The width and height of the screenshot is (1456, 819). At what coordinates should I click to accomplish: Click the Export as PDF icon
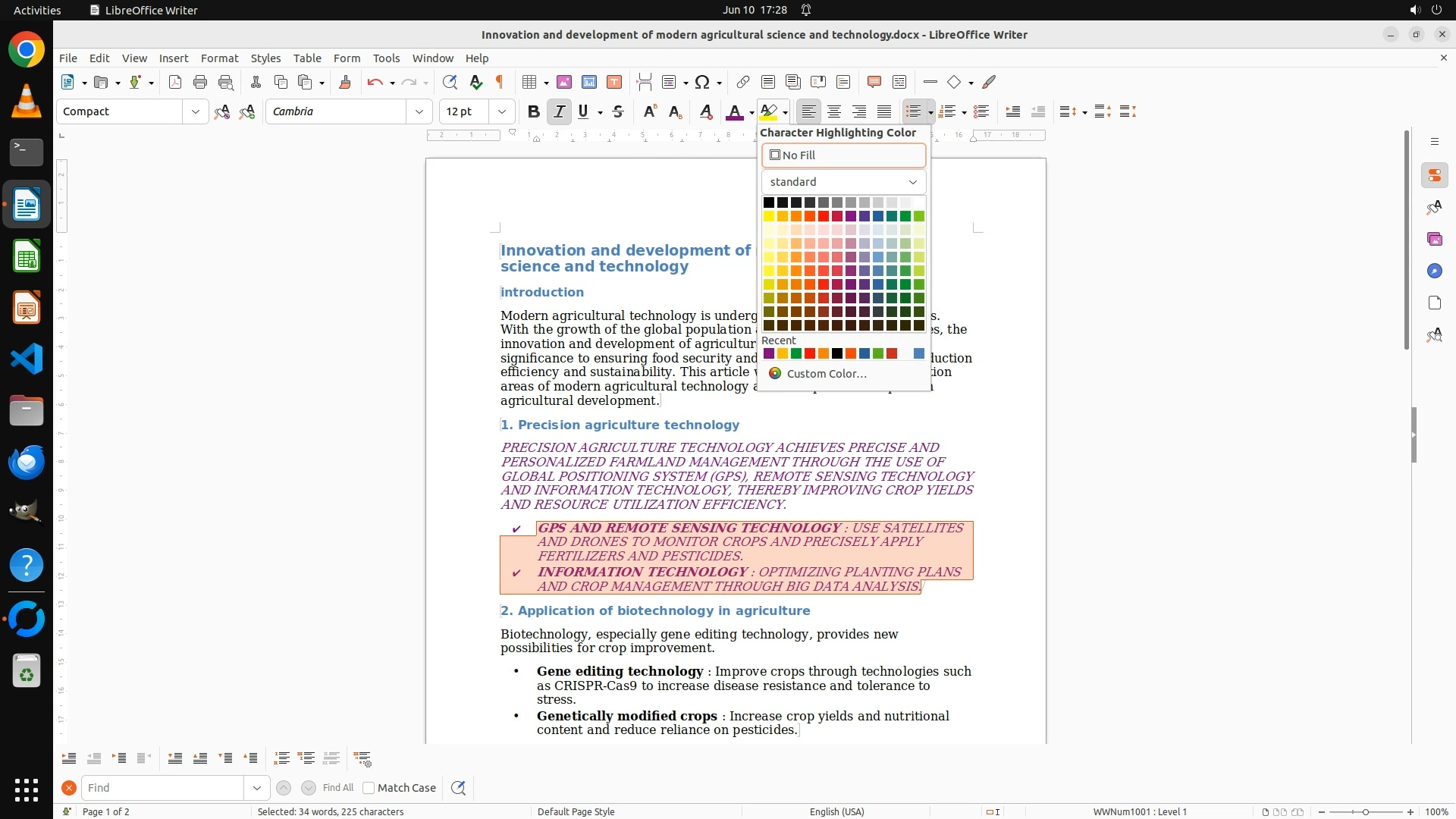click(x=175, y=82)
